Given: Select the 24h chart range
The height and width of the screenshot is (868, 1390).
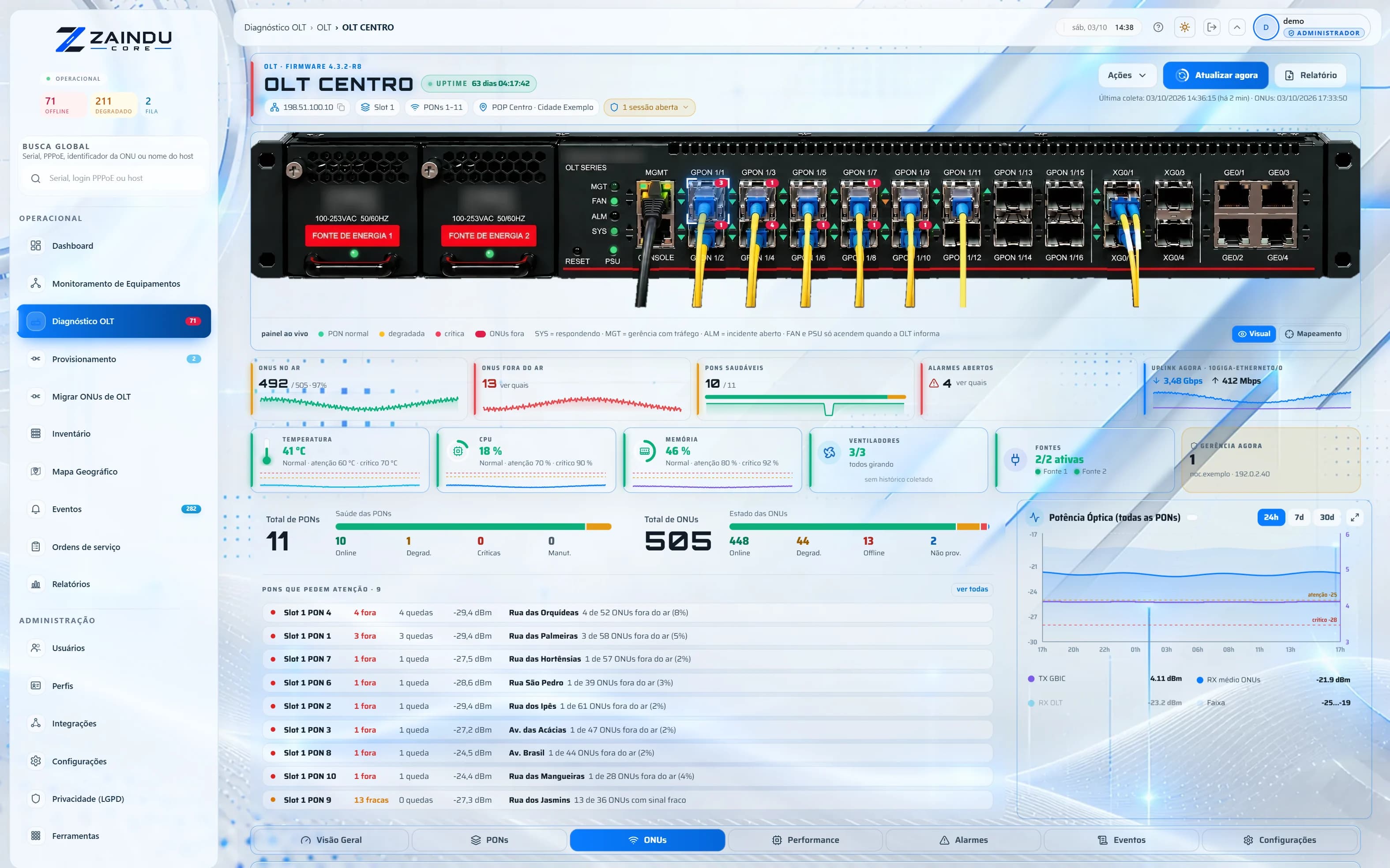Looking at the screenshot, I should tap(1270, 517).
